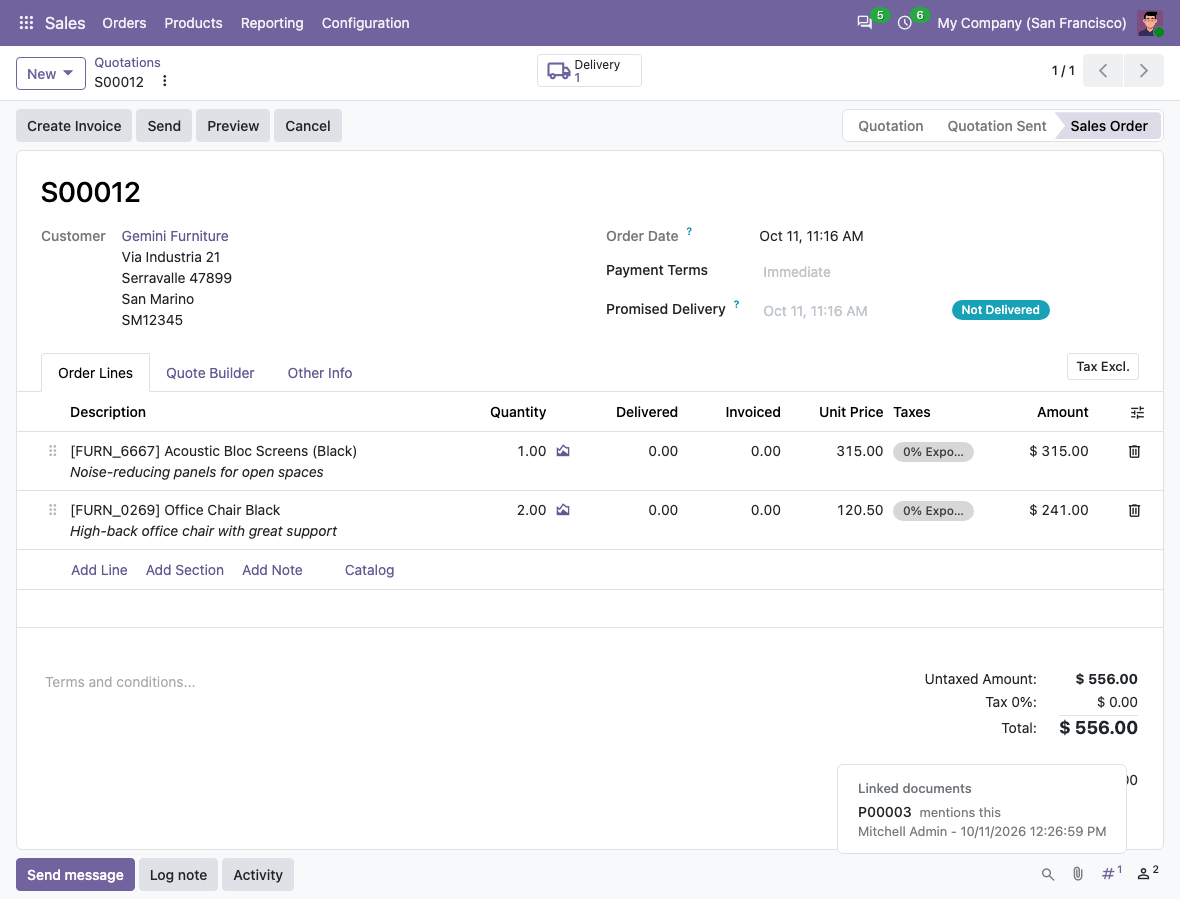Delete the Office Chair Black order line
The height and width of the screenshot is (899, 1180).
[1134, 510]
